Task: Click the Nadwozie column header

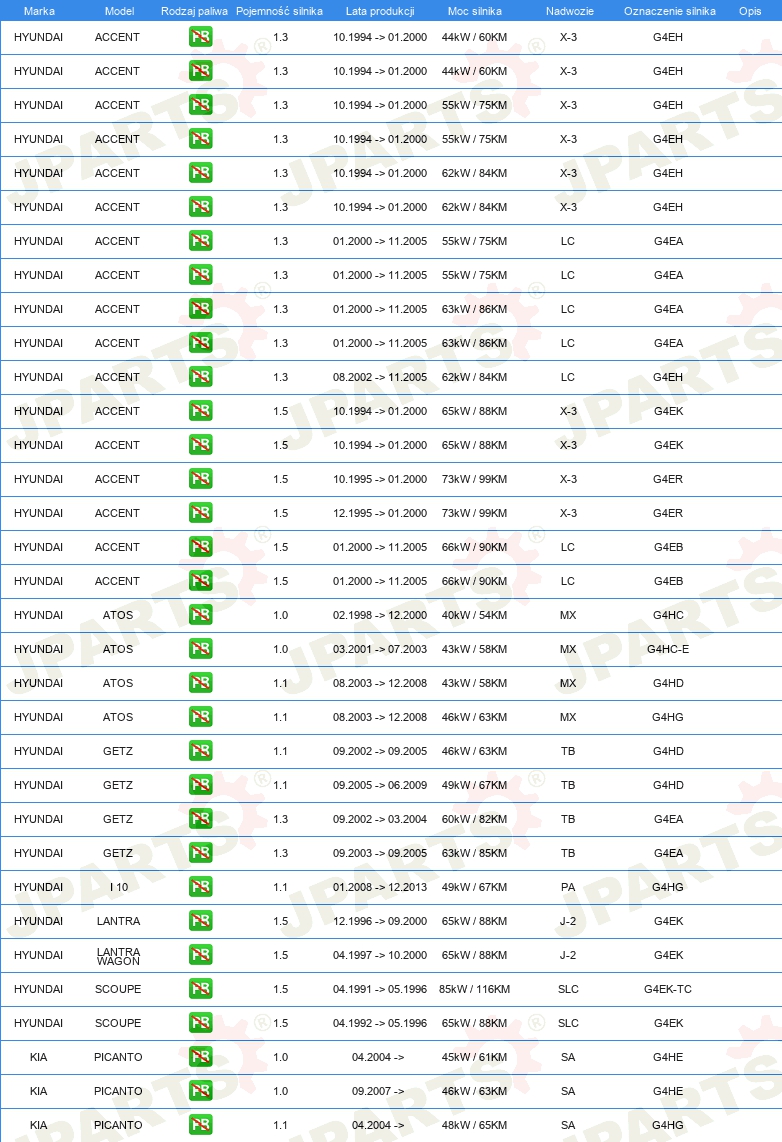Action: (569, 11)
